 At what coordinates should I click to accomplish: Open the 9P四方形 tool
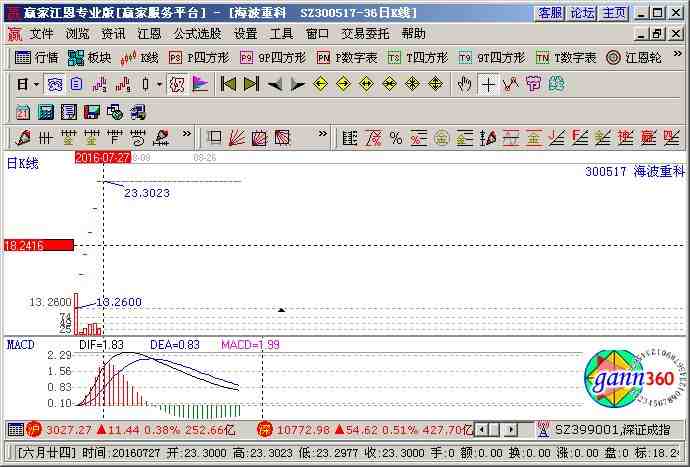273,58
